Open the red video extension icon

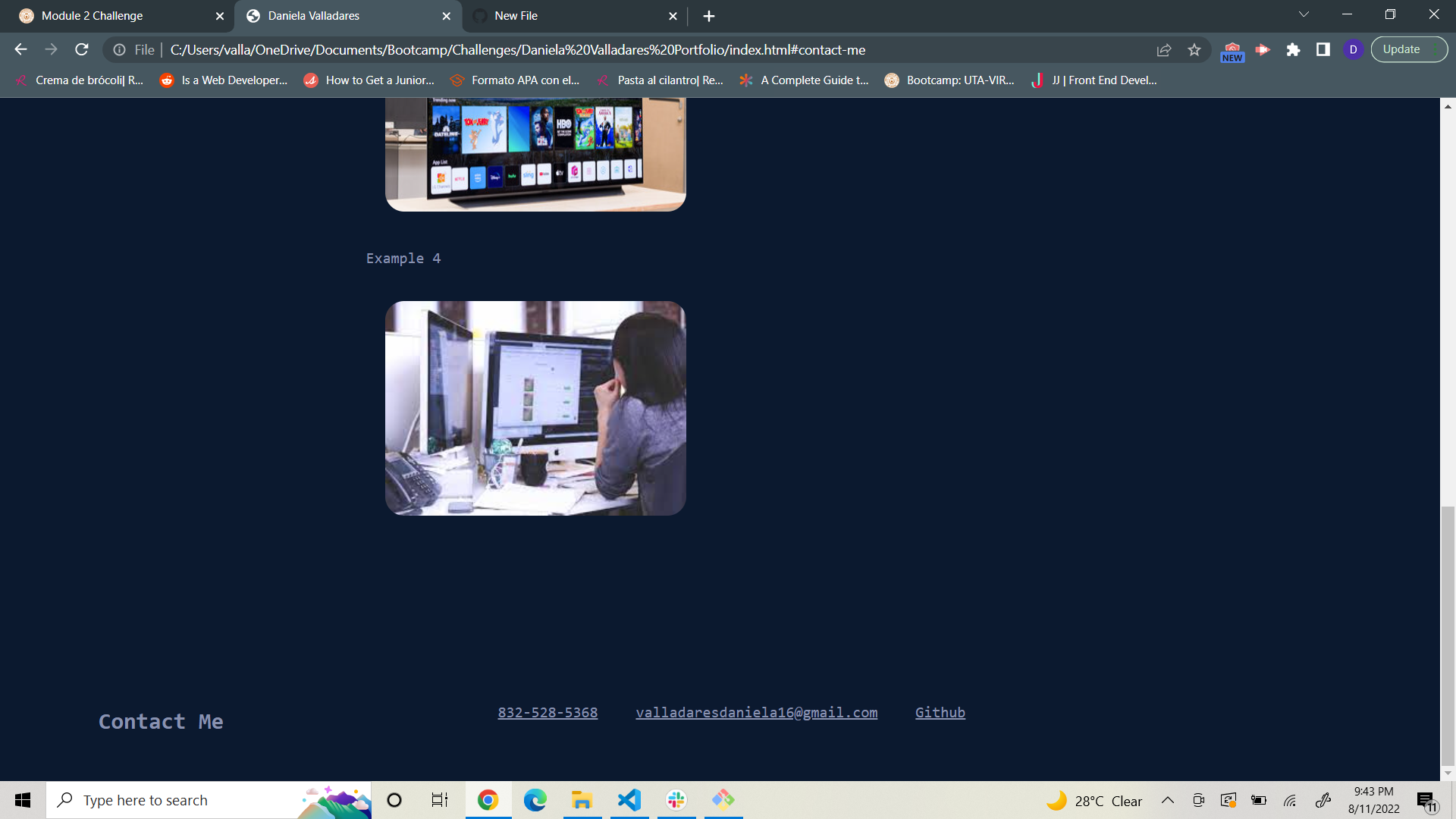click(x=1263, y=49)
